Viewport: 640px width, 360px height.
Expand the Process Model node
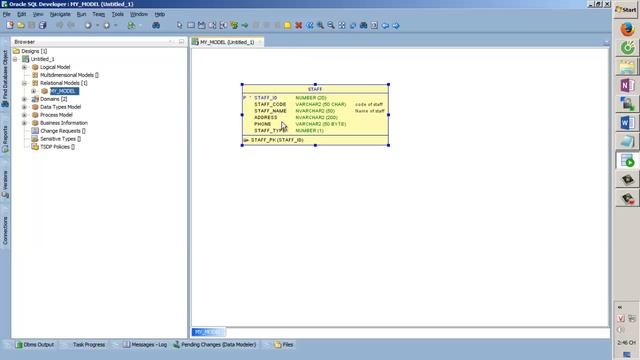tap(24, 115)
